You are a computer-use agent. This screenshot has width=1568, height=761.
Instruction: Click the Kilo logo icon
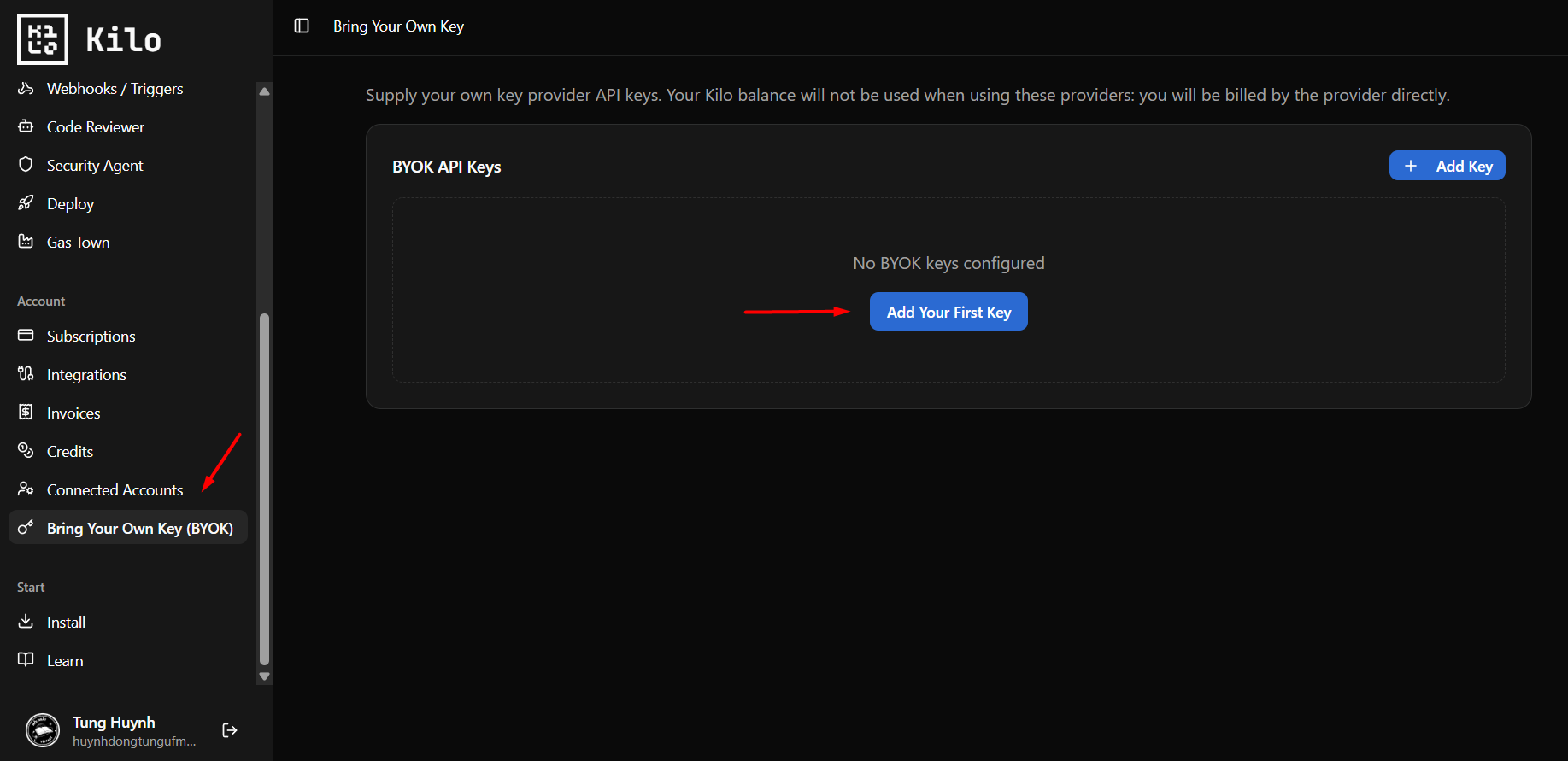click(x=43, y=39)
